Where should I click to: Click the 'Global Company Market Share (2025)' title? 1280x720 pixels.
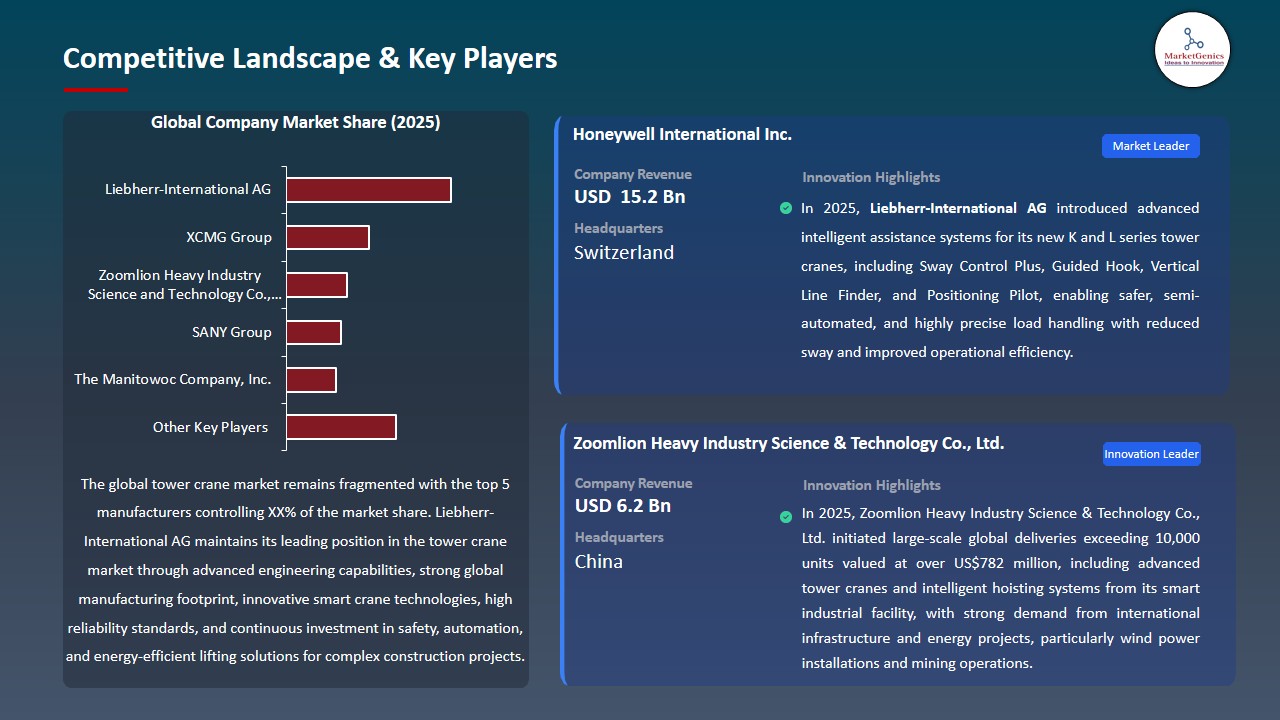296,123
